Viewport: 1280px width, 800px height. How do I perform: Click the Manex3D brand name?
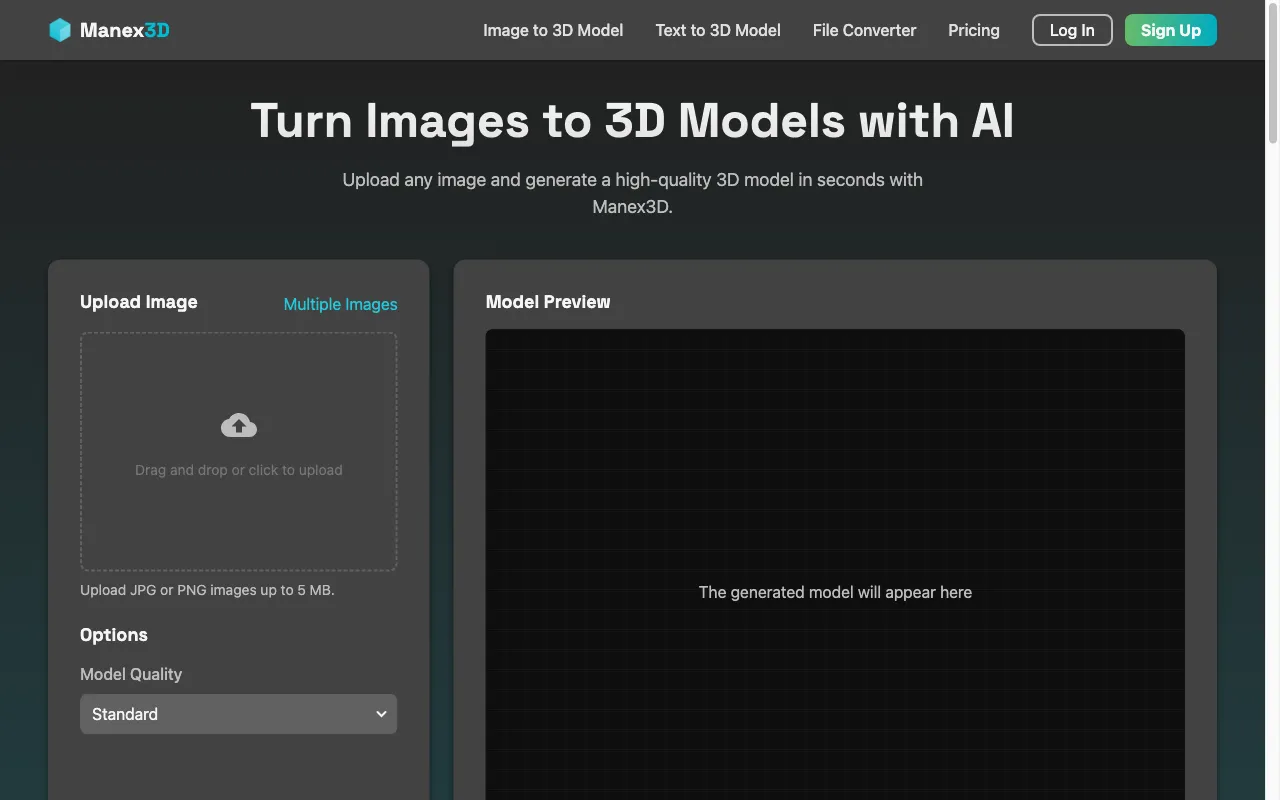click(x=125, y=30)
